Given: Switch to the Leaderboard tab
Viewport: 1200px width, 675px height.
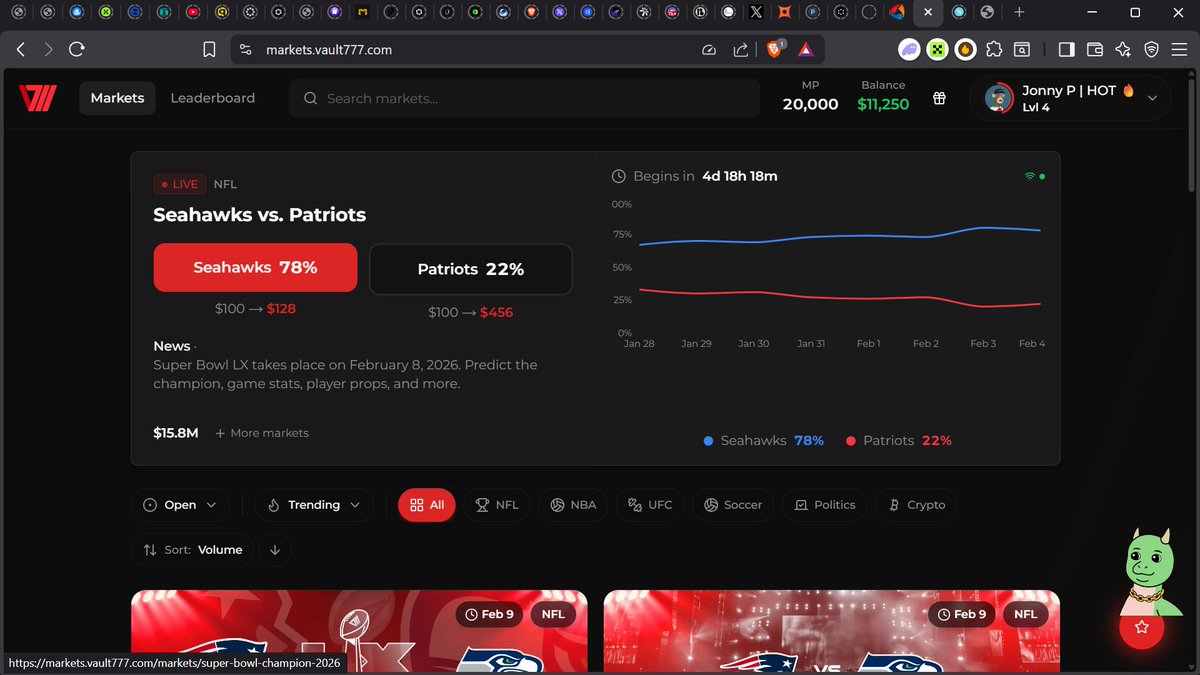Looking at the screenshot, I should coord(213,98).
